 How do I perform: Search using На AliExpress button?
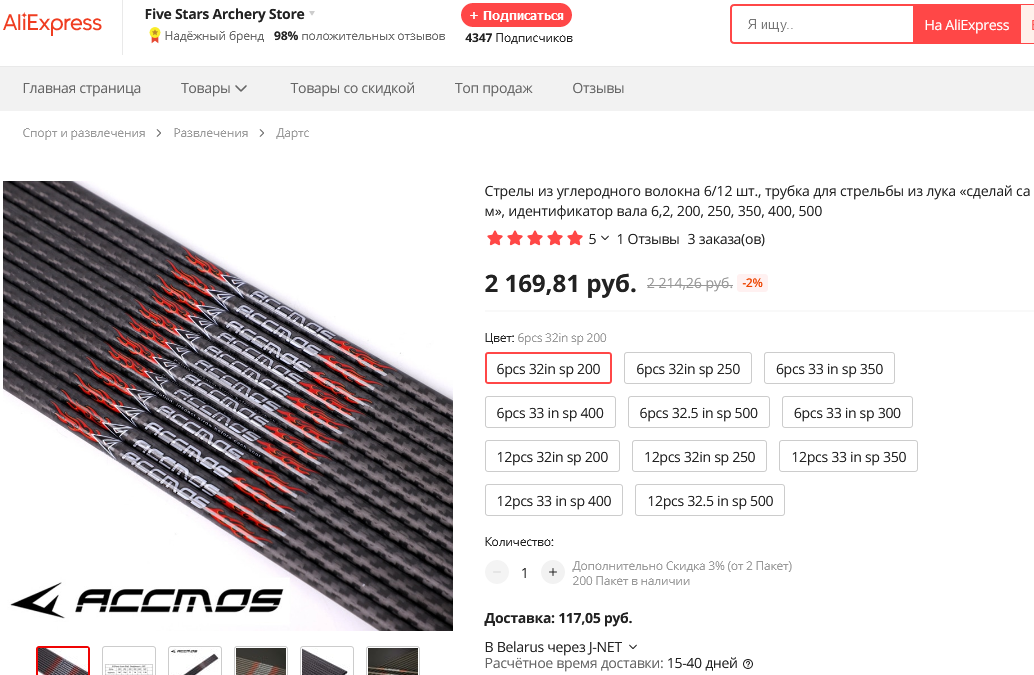[966, 25]
